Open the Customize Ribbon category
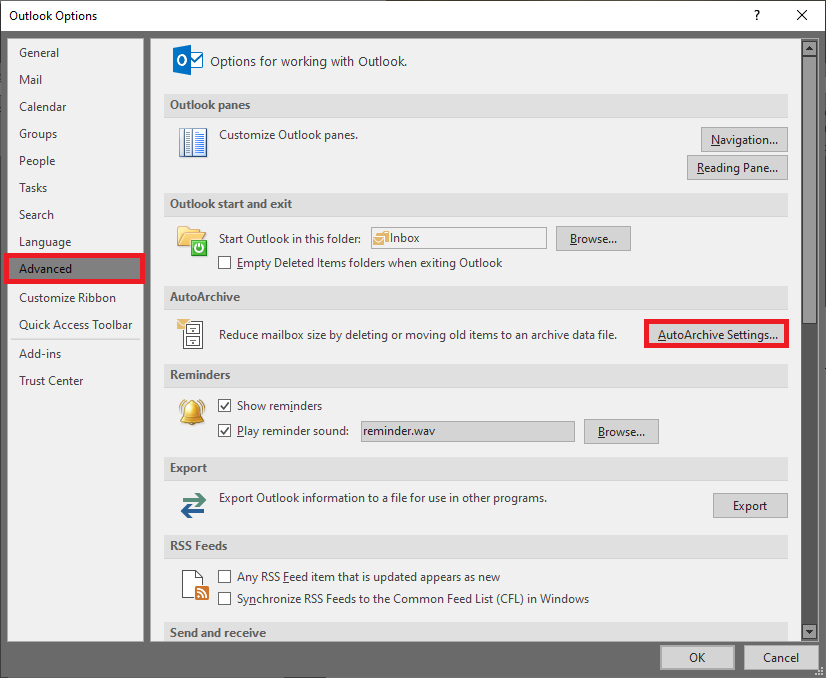 tap(75, 298)
